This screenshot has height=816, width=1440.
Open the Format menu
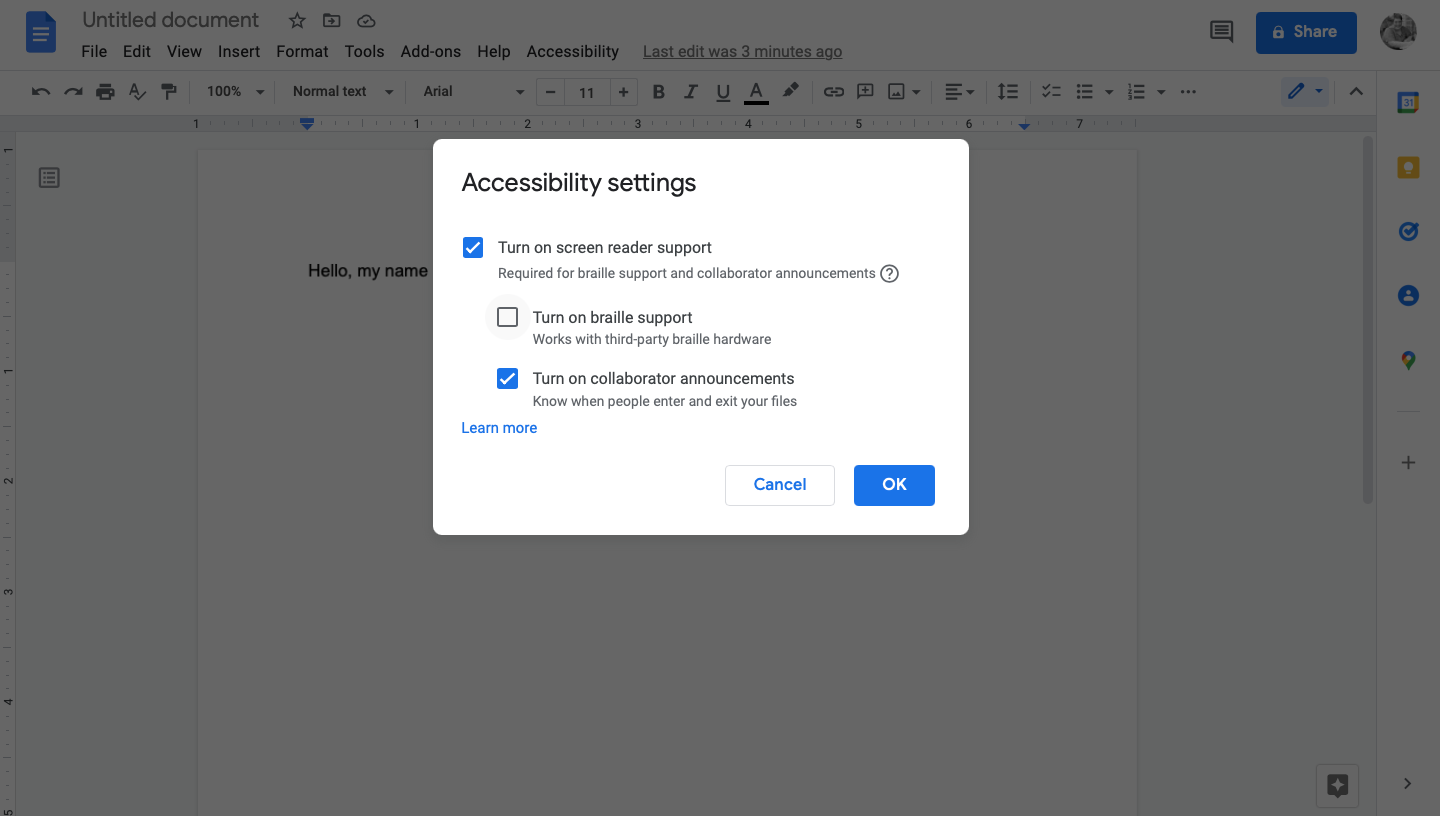click(x=302, y=51)
